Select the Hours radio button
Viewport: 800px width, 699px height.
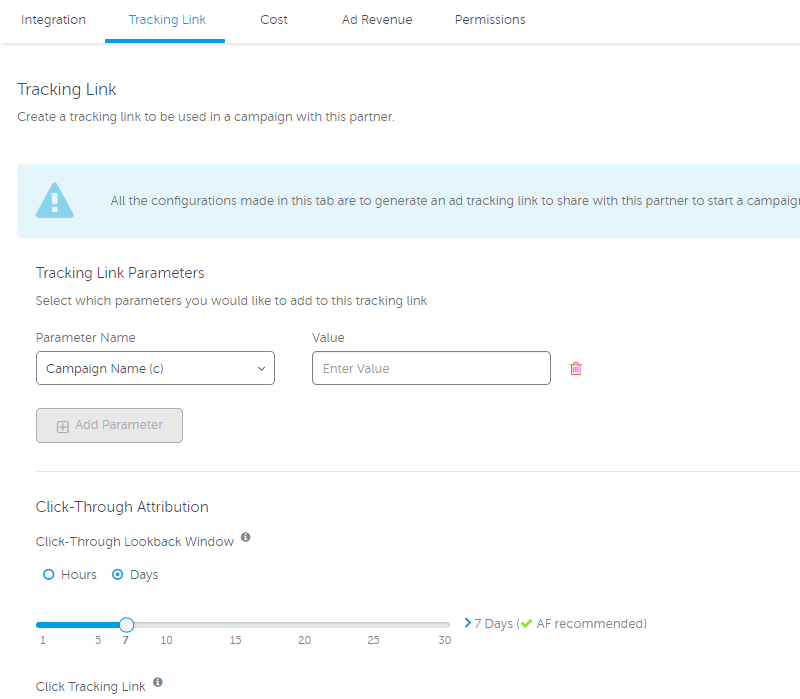pos(49,575)
